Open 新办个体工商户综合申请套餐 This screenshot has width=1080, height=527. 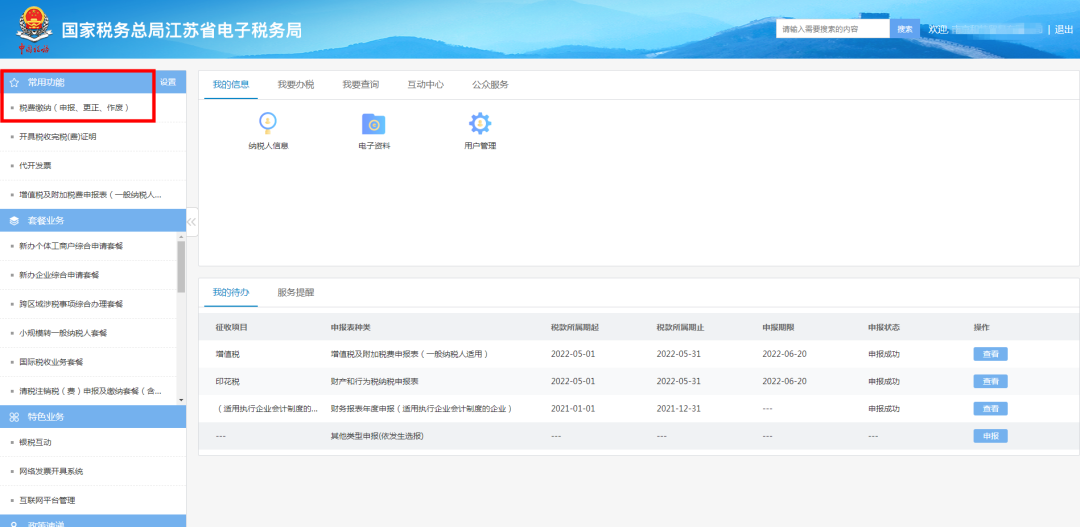(71, 246)
